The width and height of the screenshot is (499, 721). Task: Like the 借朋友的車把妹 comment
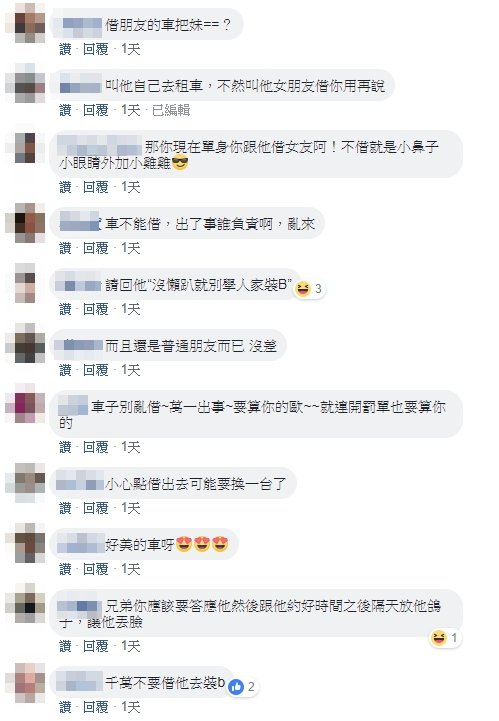[65, 49]
